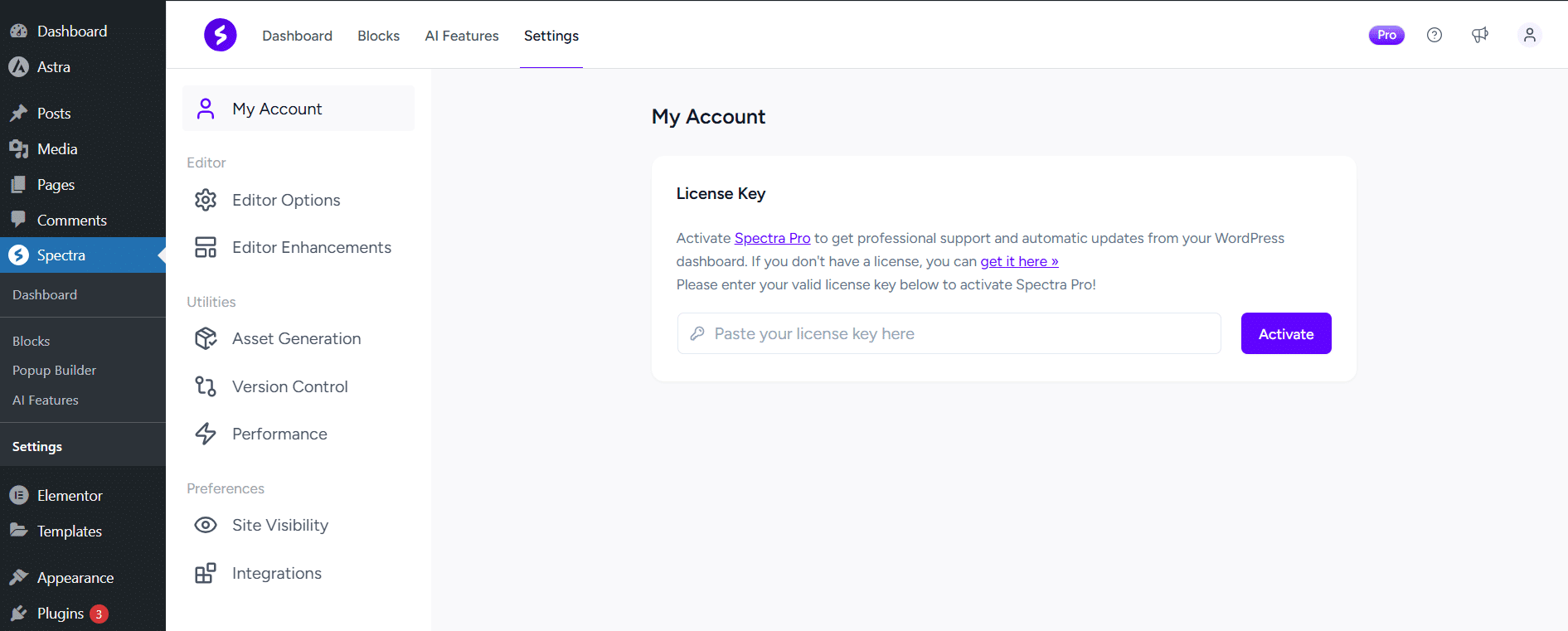Image resolution: width=1568 pixels, height=631 pixels.
Task: Click the Site Visibility eye icon
Action: pyautogui.click(x=206, y=525)
